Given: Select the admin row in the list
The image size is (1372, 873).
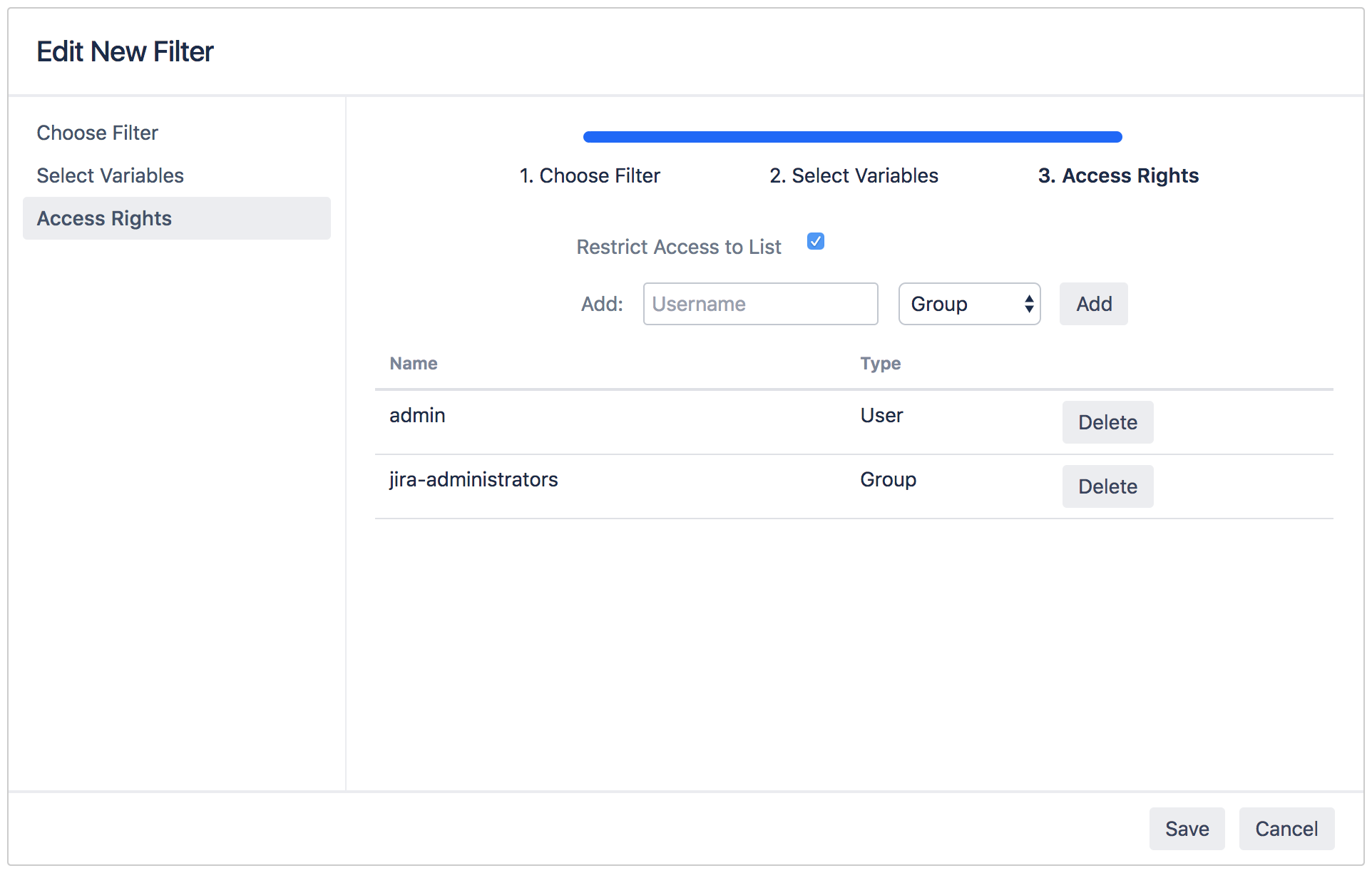Looking at the screenshot, I should click(x=416, y=415).
